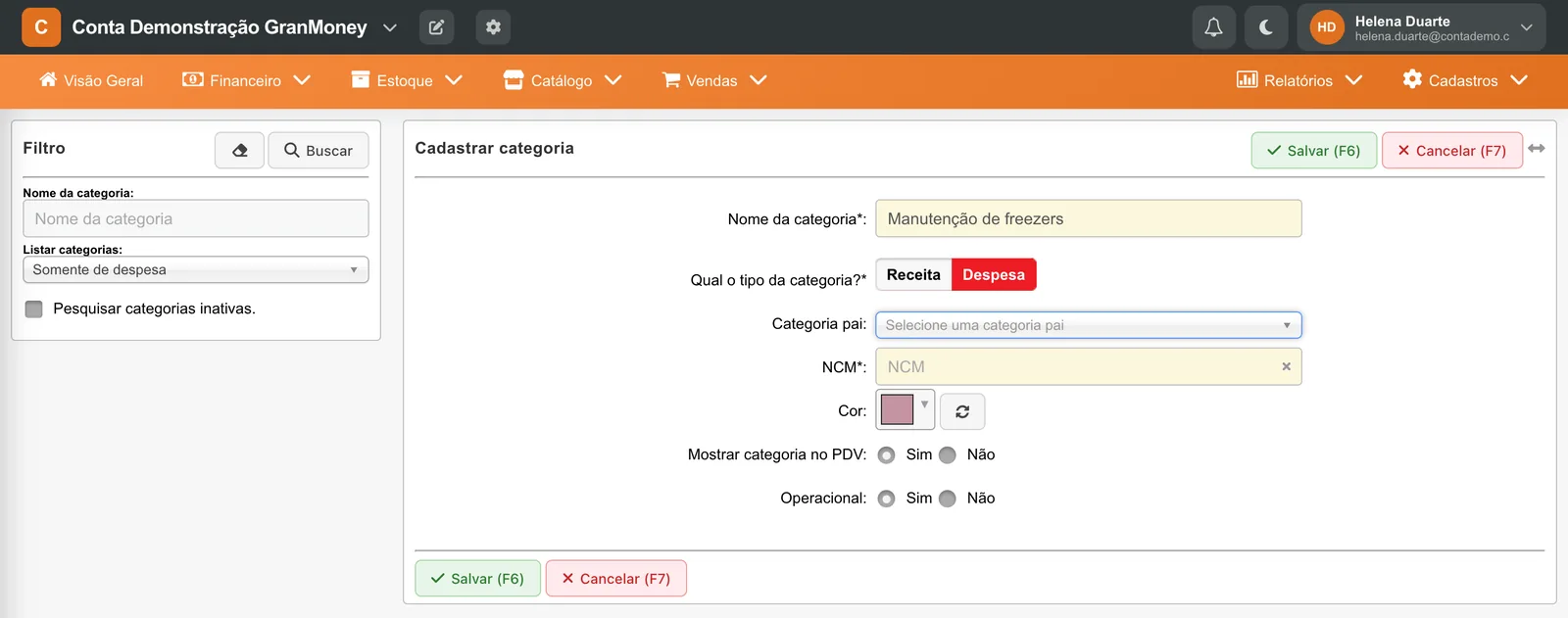The image size is (1568, 618).
Task: Open the edit account pencil icon
Action: click(436, 27)
